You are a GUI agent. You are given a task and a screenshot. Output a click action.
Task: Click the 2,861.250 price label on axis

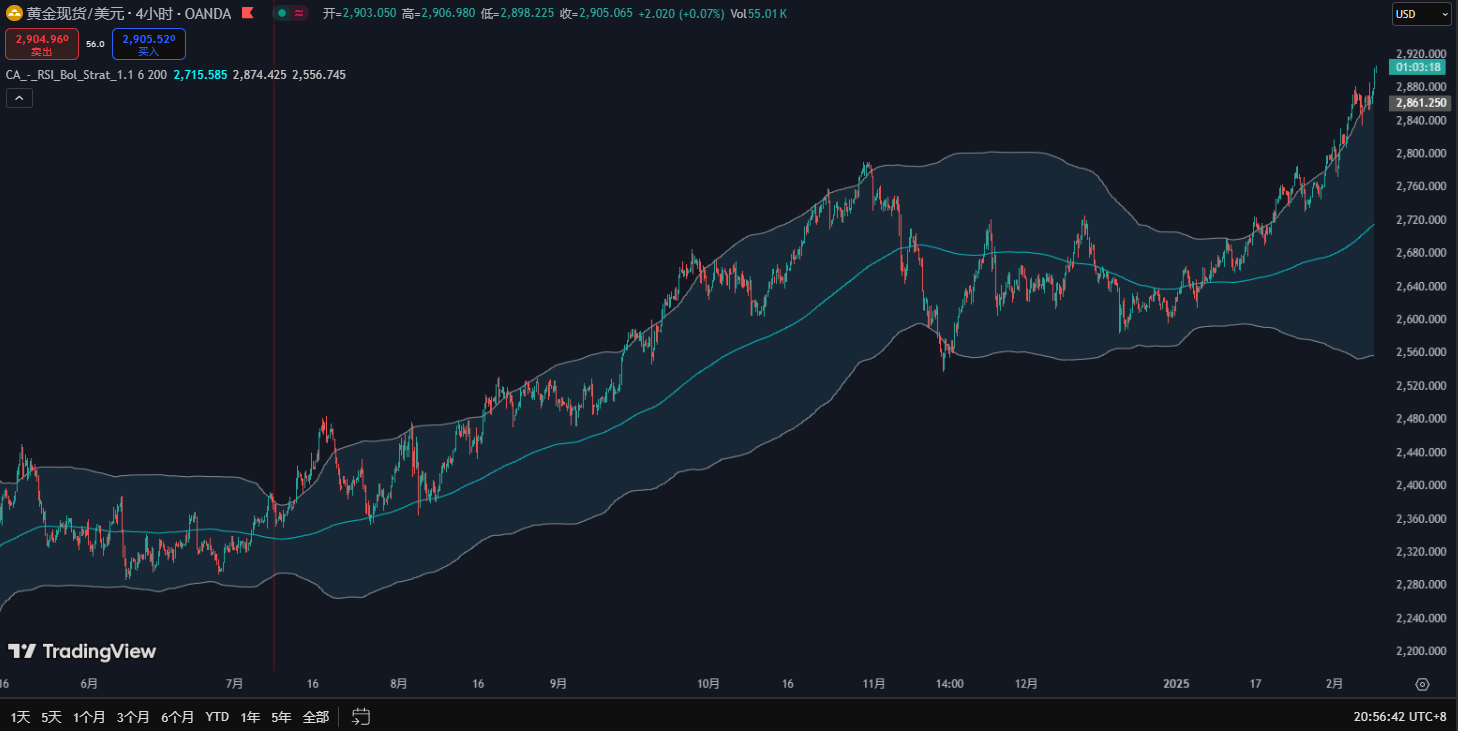pos(1421,103)
